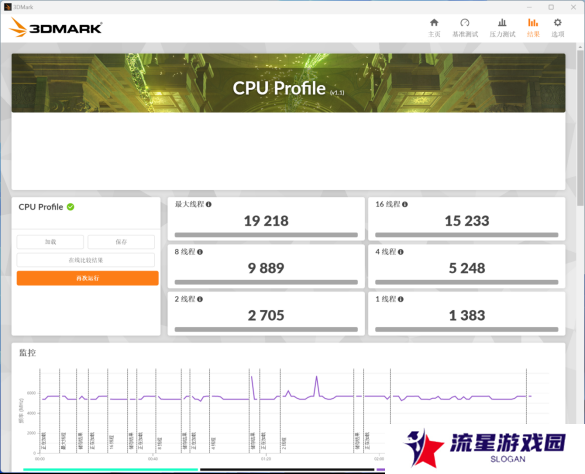Click green validation checkmark beside CPU Profile
Screen dimensions: 585x474
pos(71,207)
